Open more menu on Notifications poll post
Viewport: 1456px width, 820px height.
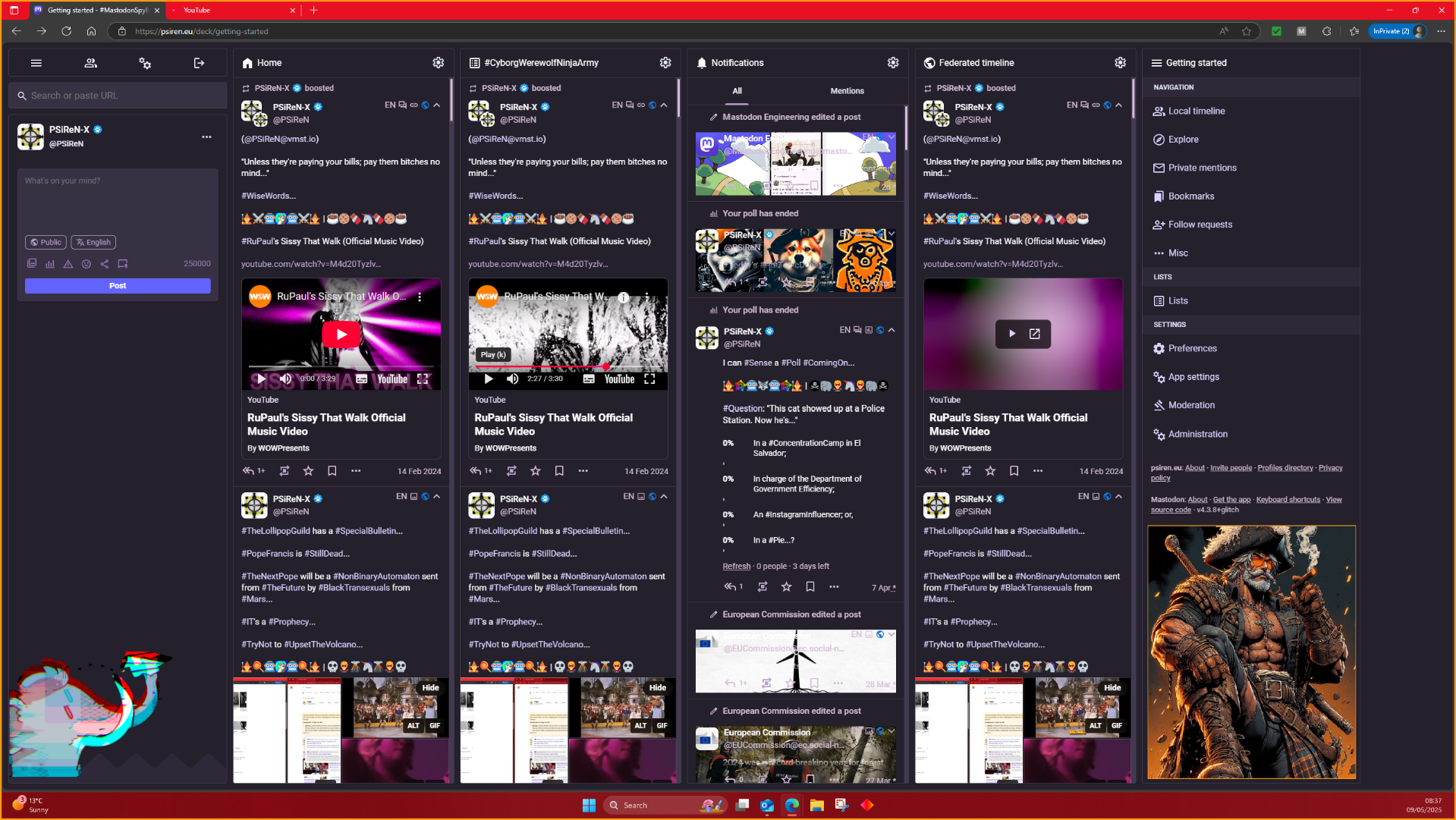[834, 587]
